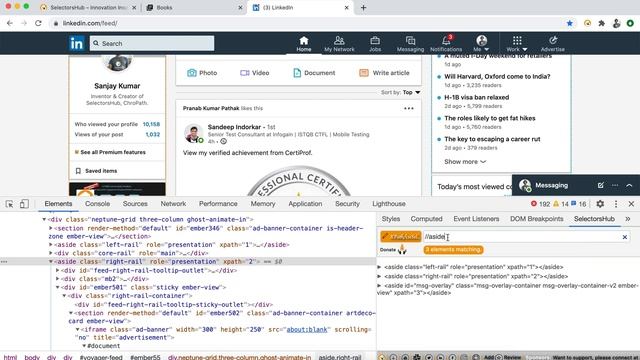Open the Jobs briefcase icon
Image resolution: width=640 pixels, height=360 pixels.
tap(375, 44)
